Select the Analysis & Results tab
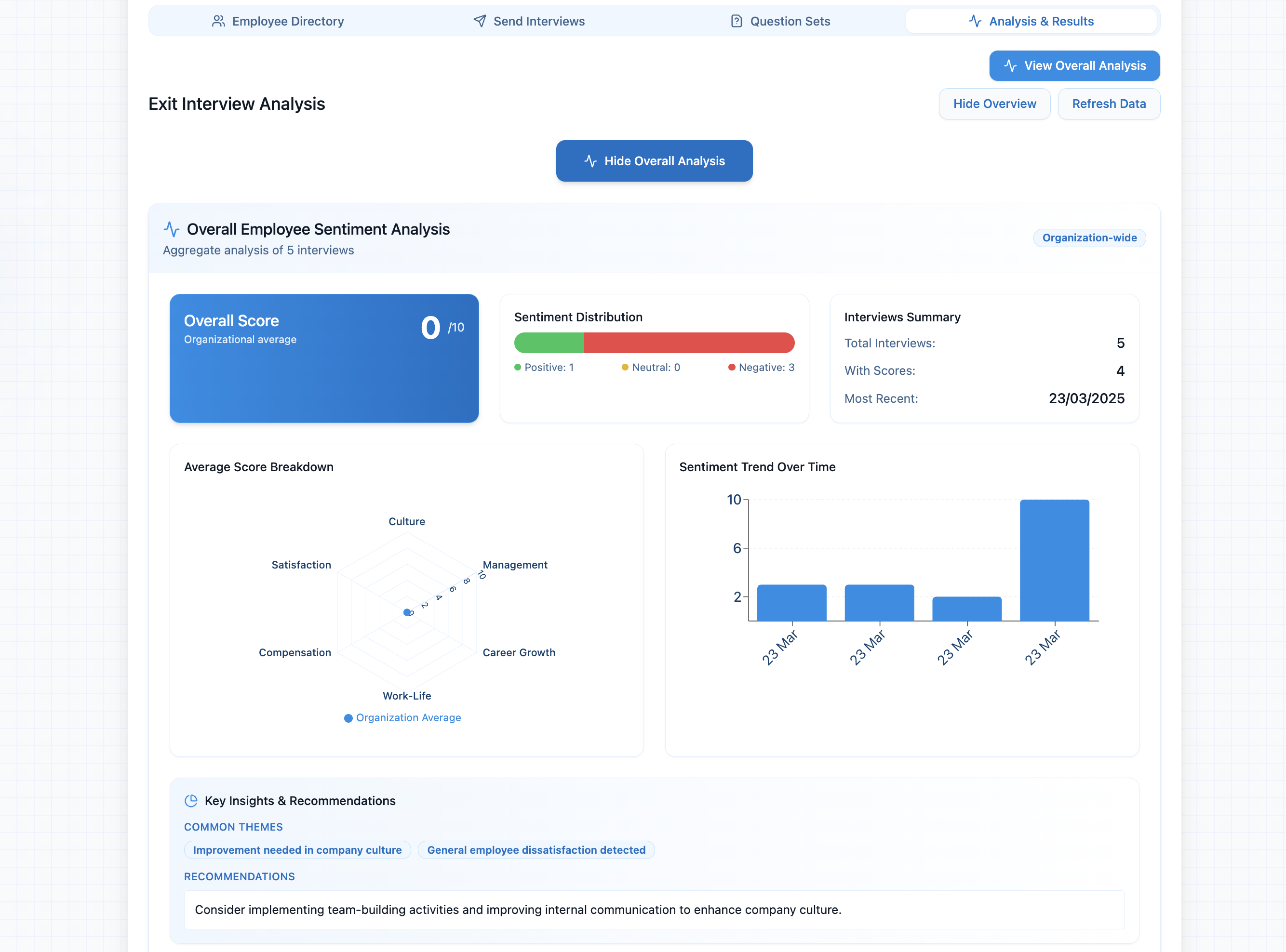Viewport: 1286px width, 952px height. click(1031, 21)
